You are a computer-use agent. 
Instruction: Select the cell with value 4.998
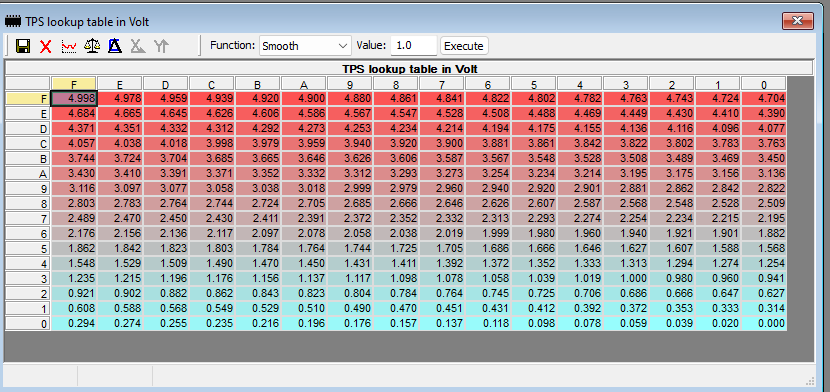(x=74, y=98)
